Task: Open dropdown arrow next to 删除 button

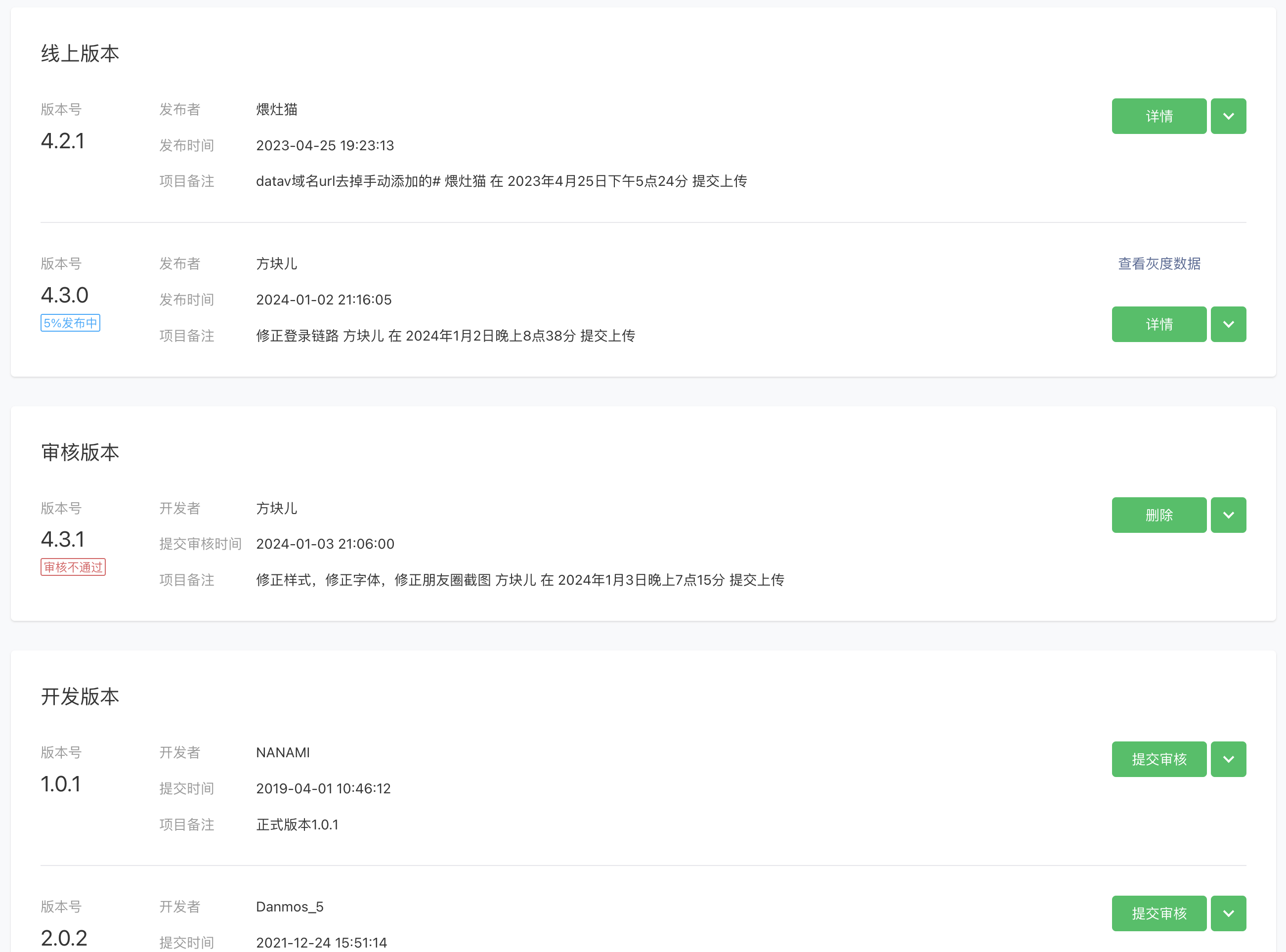Action: (x=1228, y=515)
